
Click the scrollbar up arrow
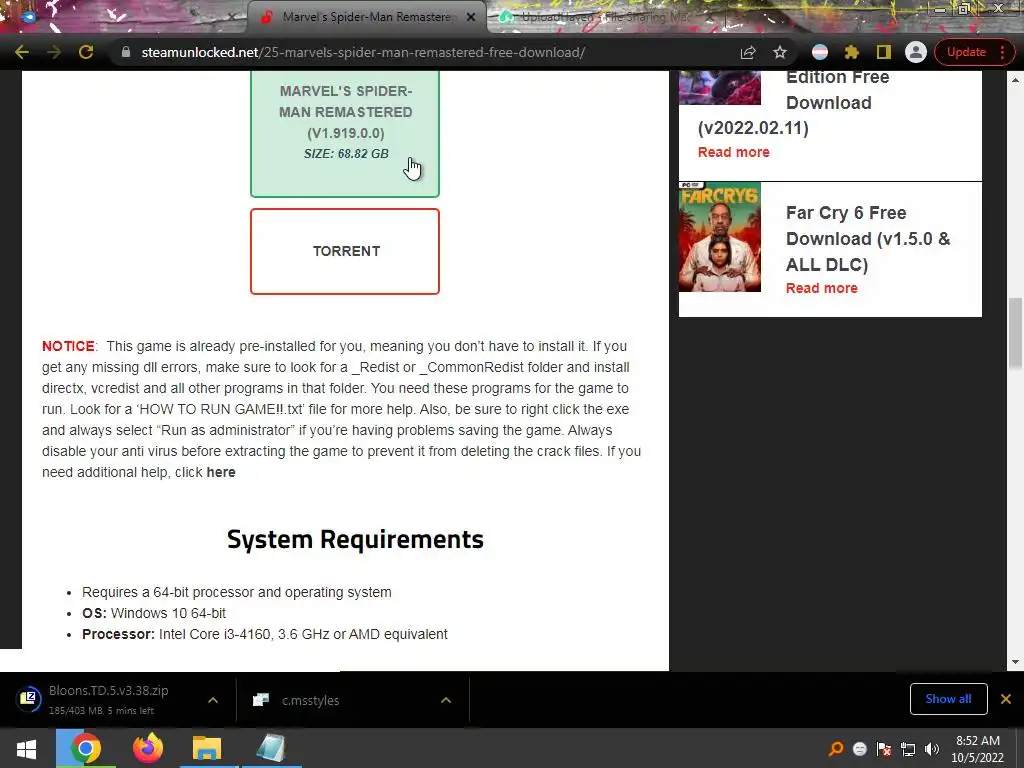[x=1015, y=80]
